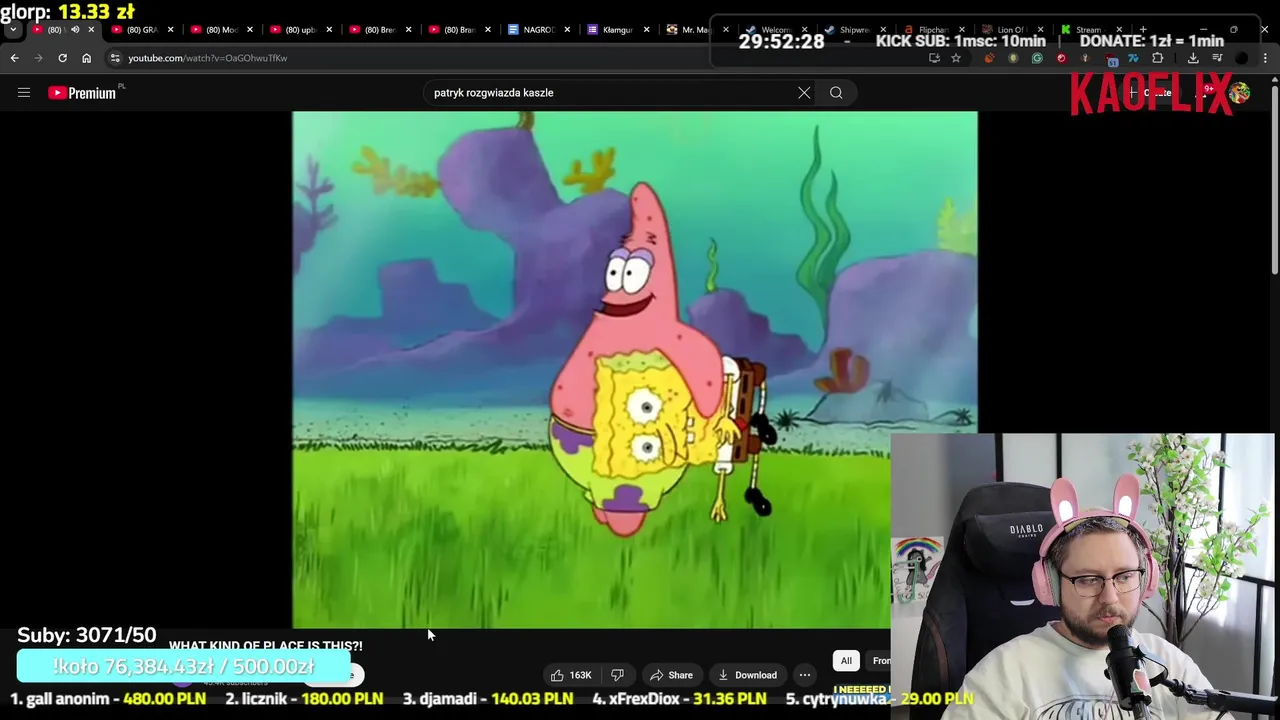Viewport: 1280px width, 720px height.
Task: Open the browser home page
Action: tap(86, 58)
